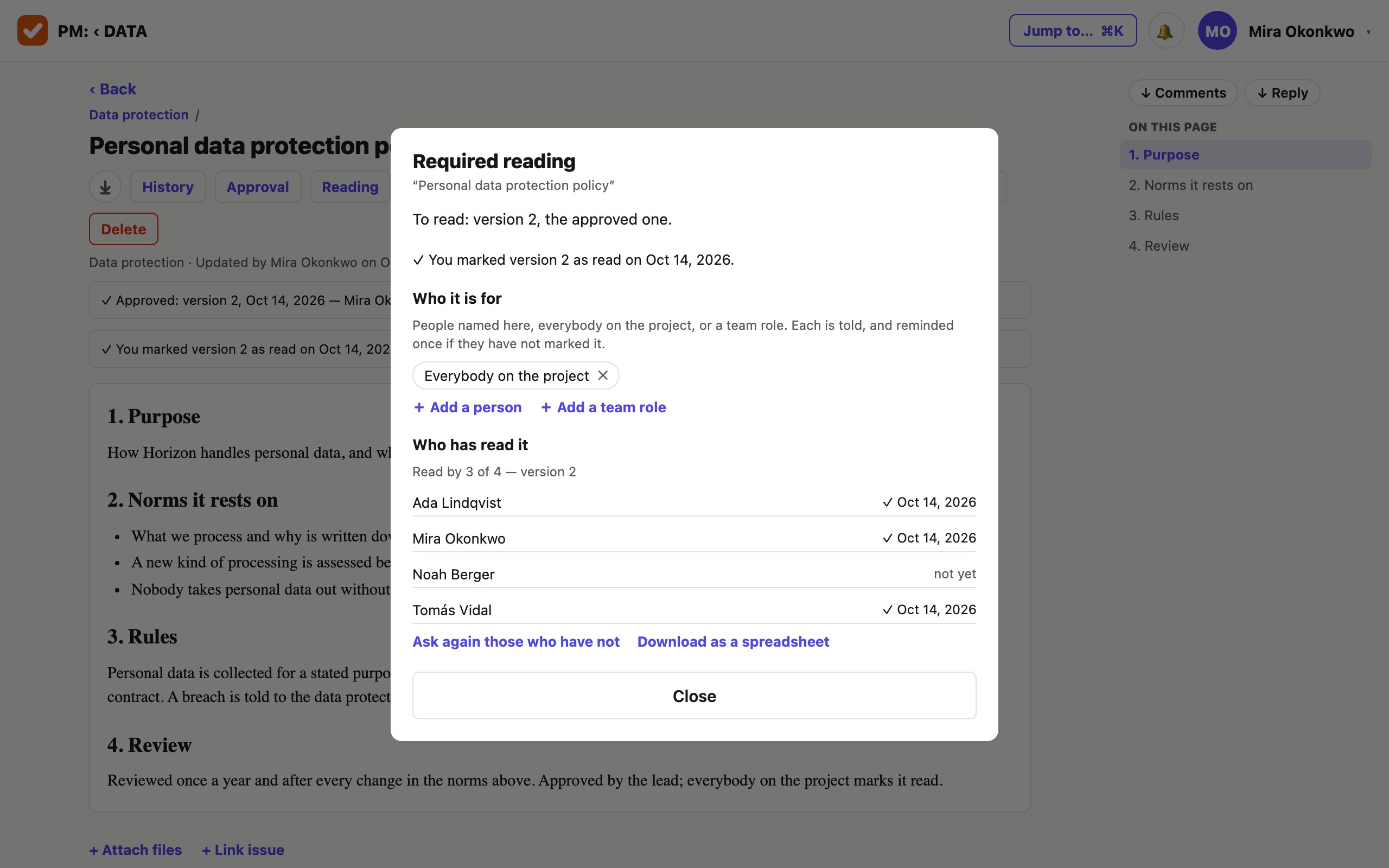Open Jump to… search
Viewport: 1389px width, 868px height.
pyautogui.click(x=1073, y=31)
